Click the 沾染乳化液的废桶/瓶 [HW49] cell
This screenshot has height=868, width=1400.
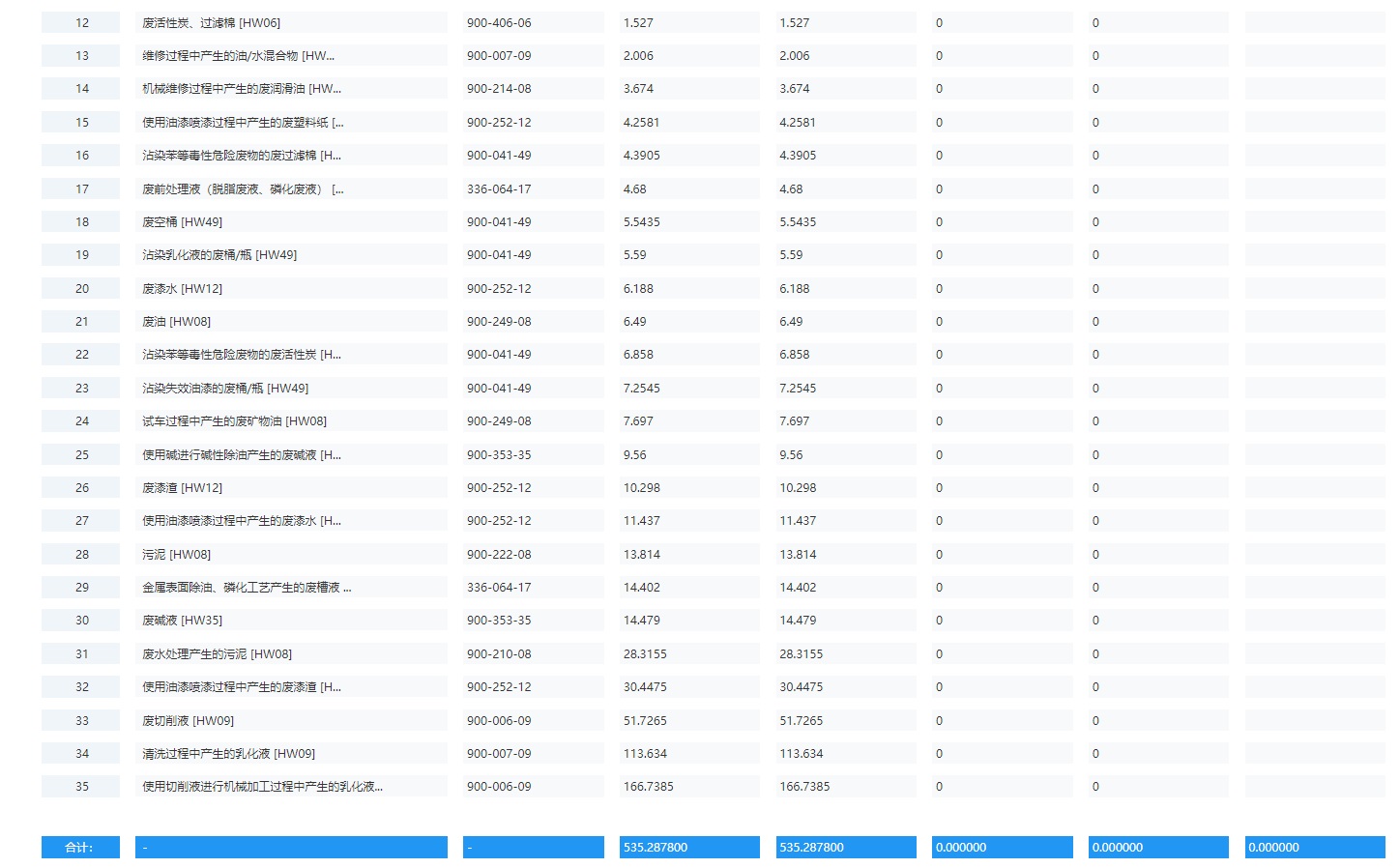[219, 255]
